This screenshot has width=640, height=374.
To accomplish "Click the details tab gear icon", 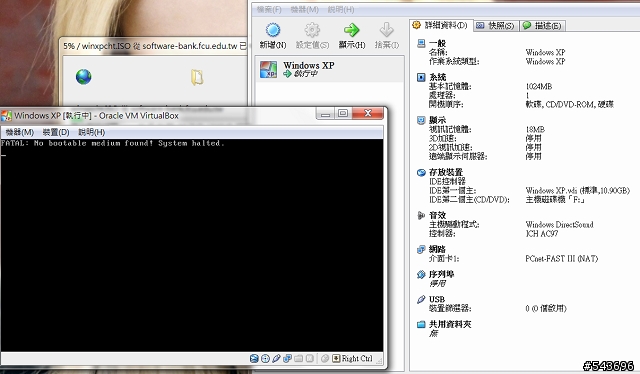I will [416, 25].
